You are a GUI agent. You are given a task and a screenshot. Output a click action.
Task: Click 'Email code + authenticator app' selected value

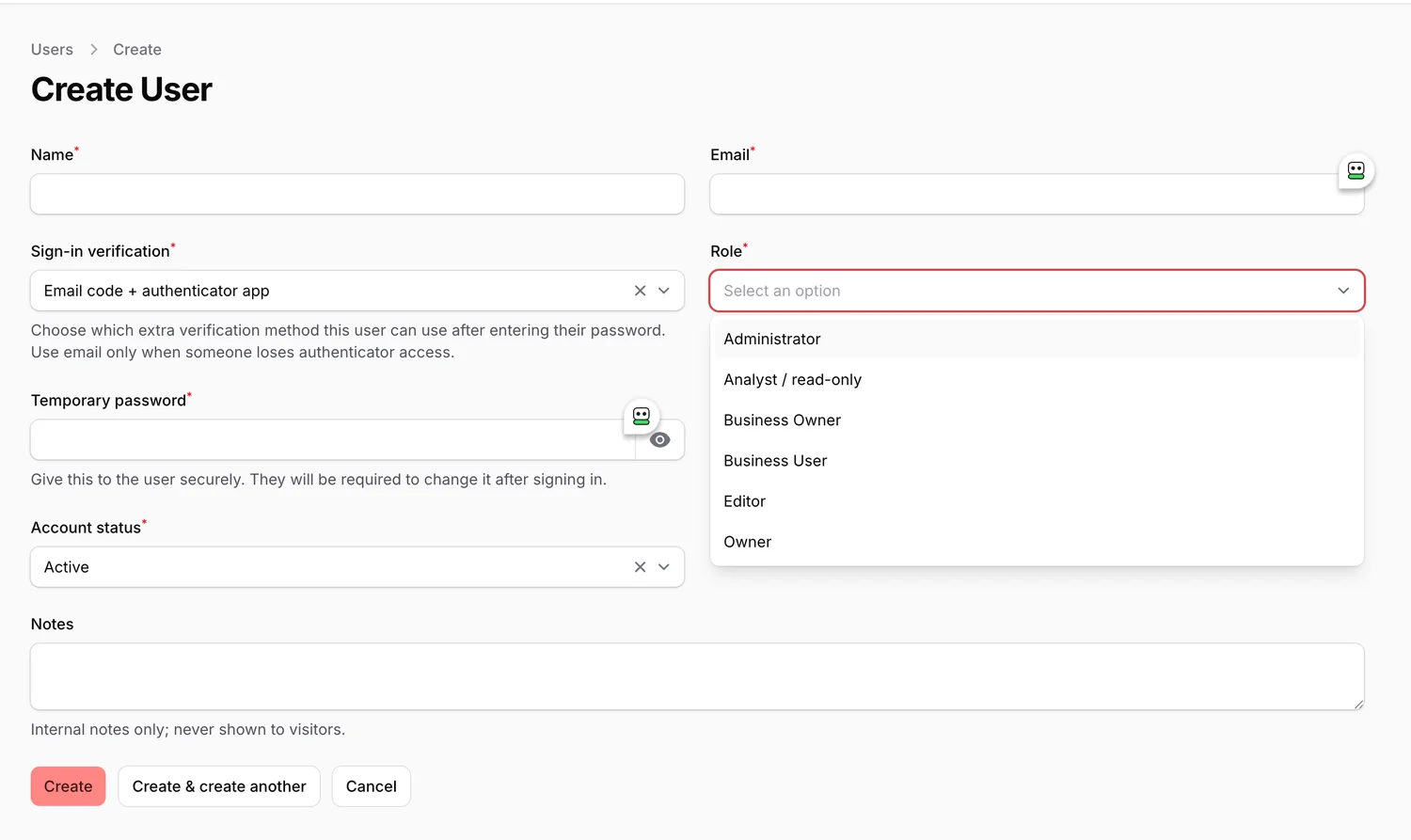[157, 291]
